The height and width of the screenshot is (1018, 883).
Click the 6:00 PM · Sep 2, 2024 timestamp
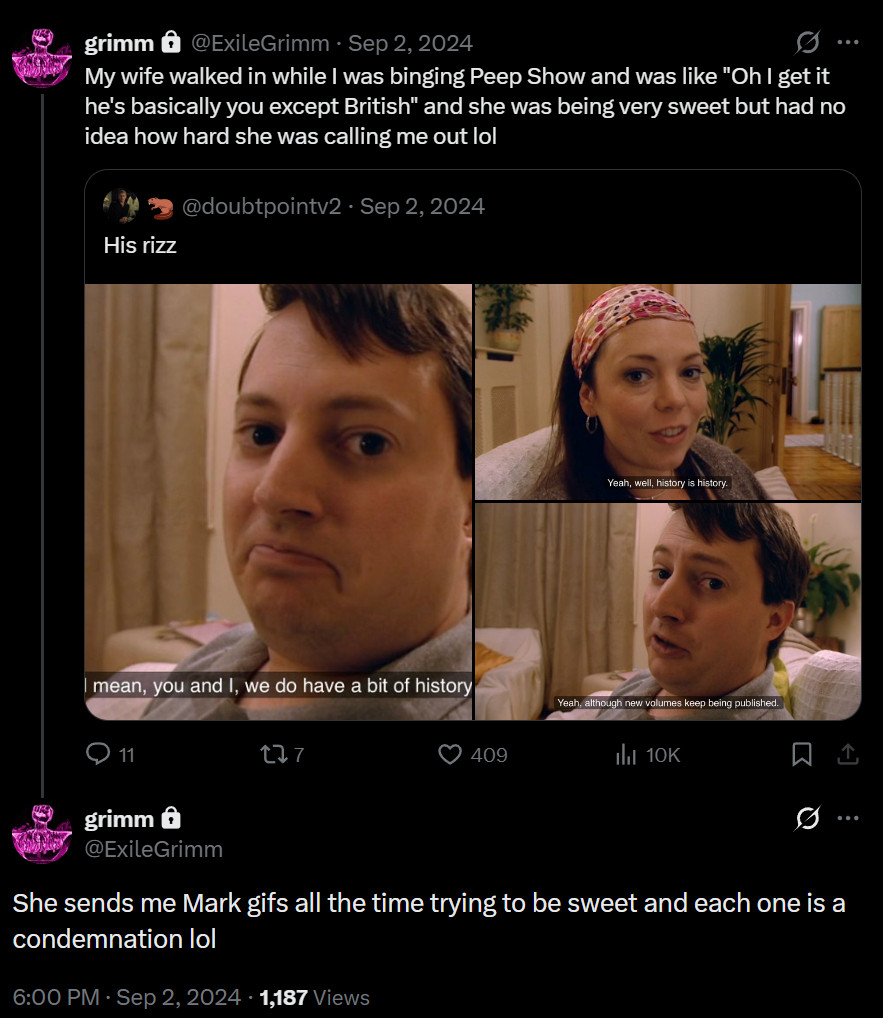coord(127,997)
